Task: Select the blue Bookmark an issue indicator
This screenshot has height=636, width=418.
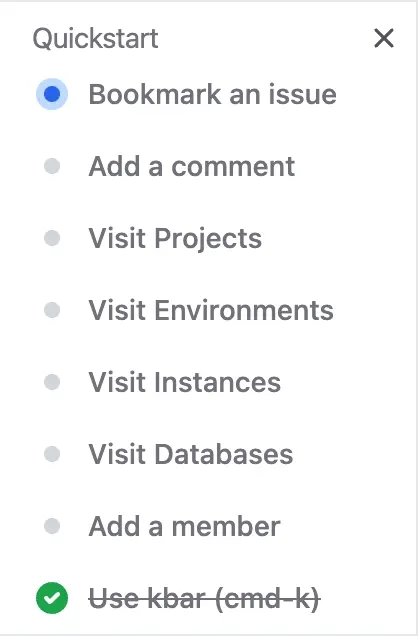Action: tap(52, 94)
